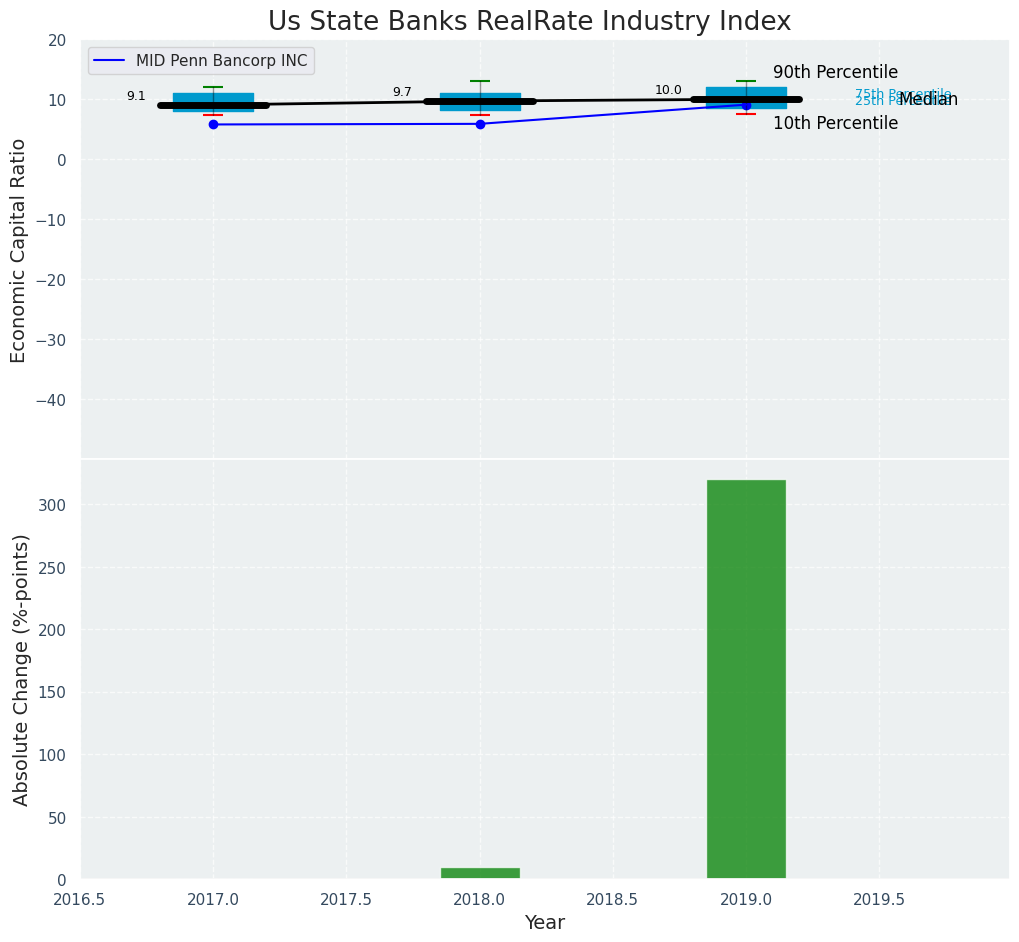
Task: Click the 10.0 median value label
Action: pos(668,90)
